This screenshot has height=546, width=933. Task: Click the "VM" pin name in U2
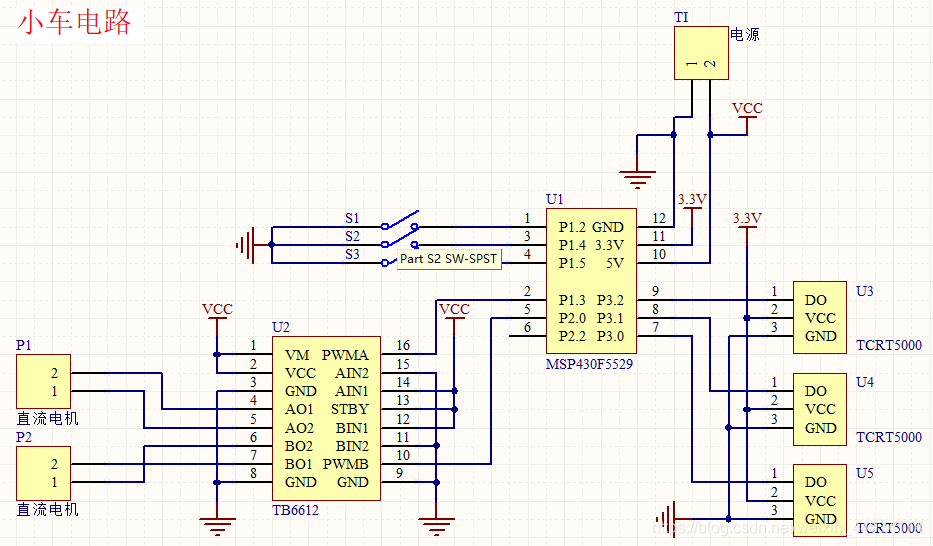click(x=297, y=355)
